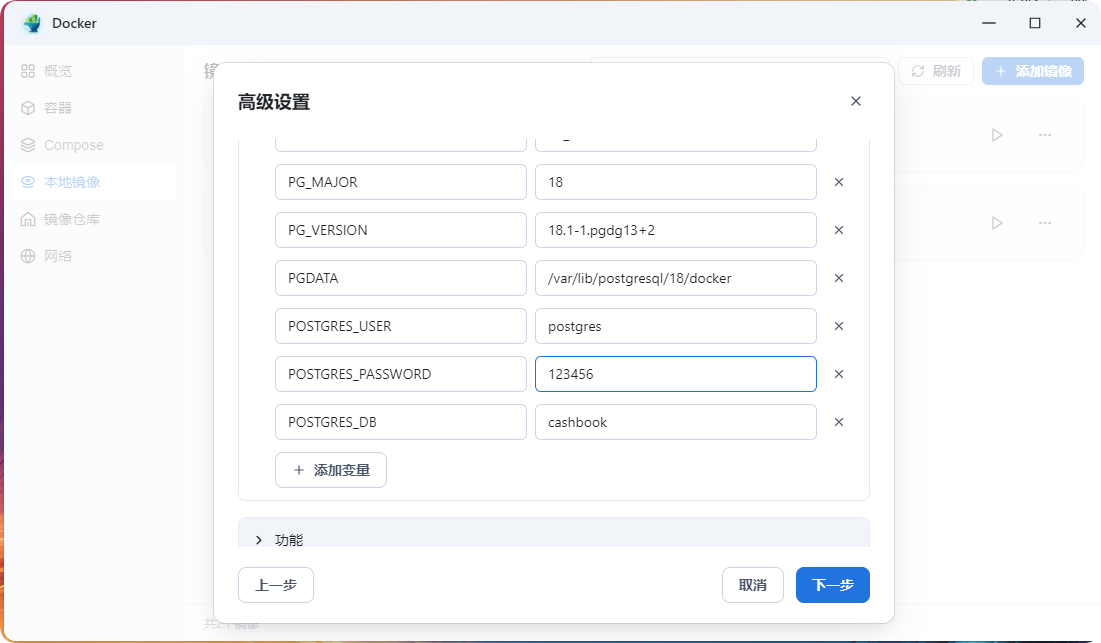Go back with 上一步 button
1101x643 pixels.
point(276,585)
